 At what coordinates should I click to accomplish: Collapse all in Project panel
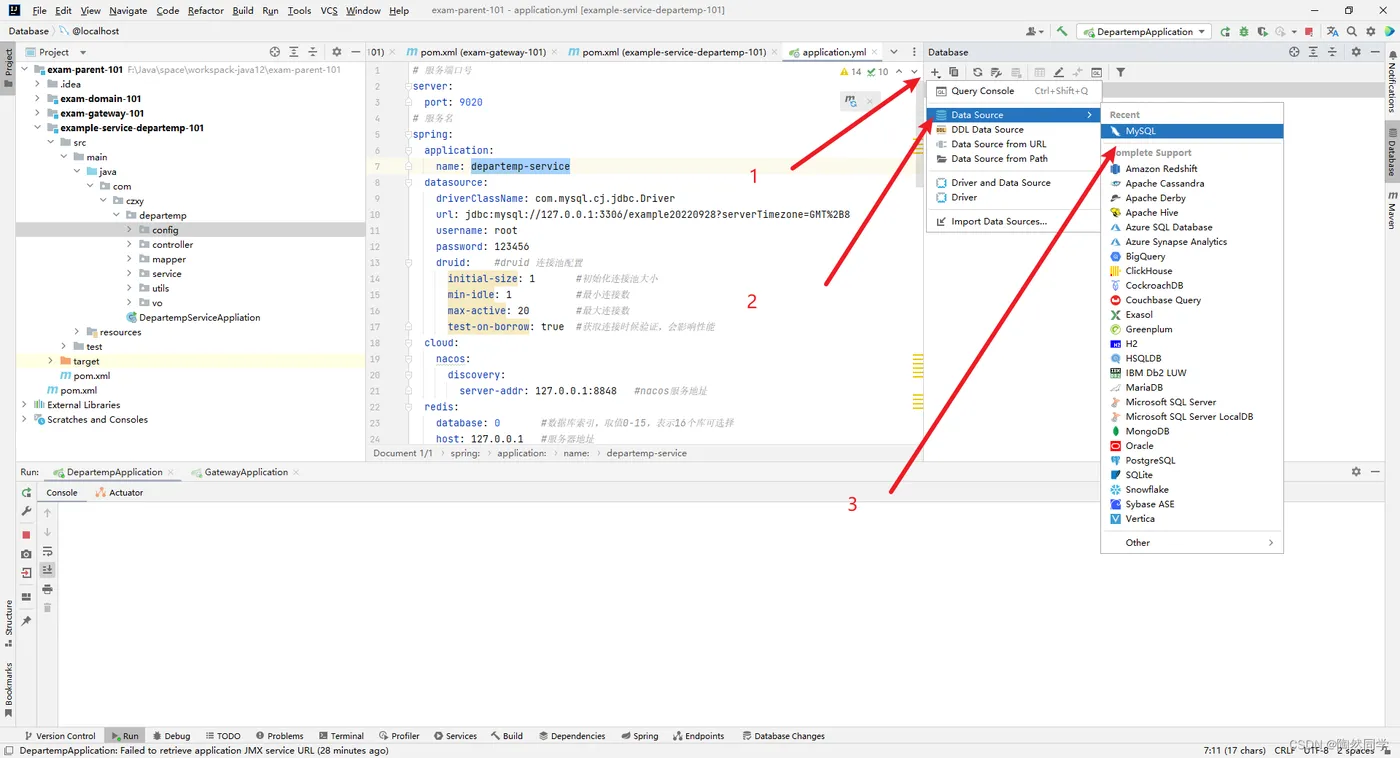pos(312,52)
